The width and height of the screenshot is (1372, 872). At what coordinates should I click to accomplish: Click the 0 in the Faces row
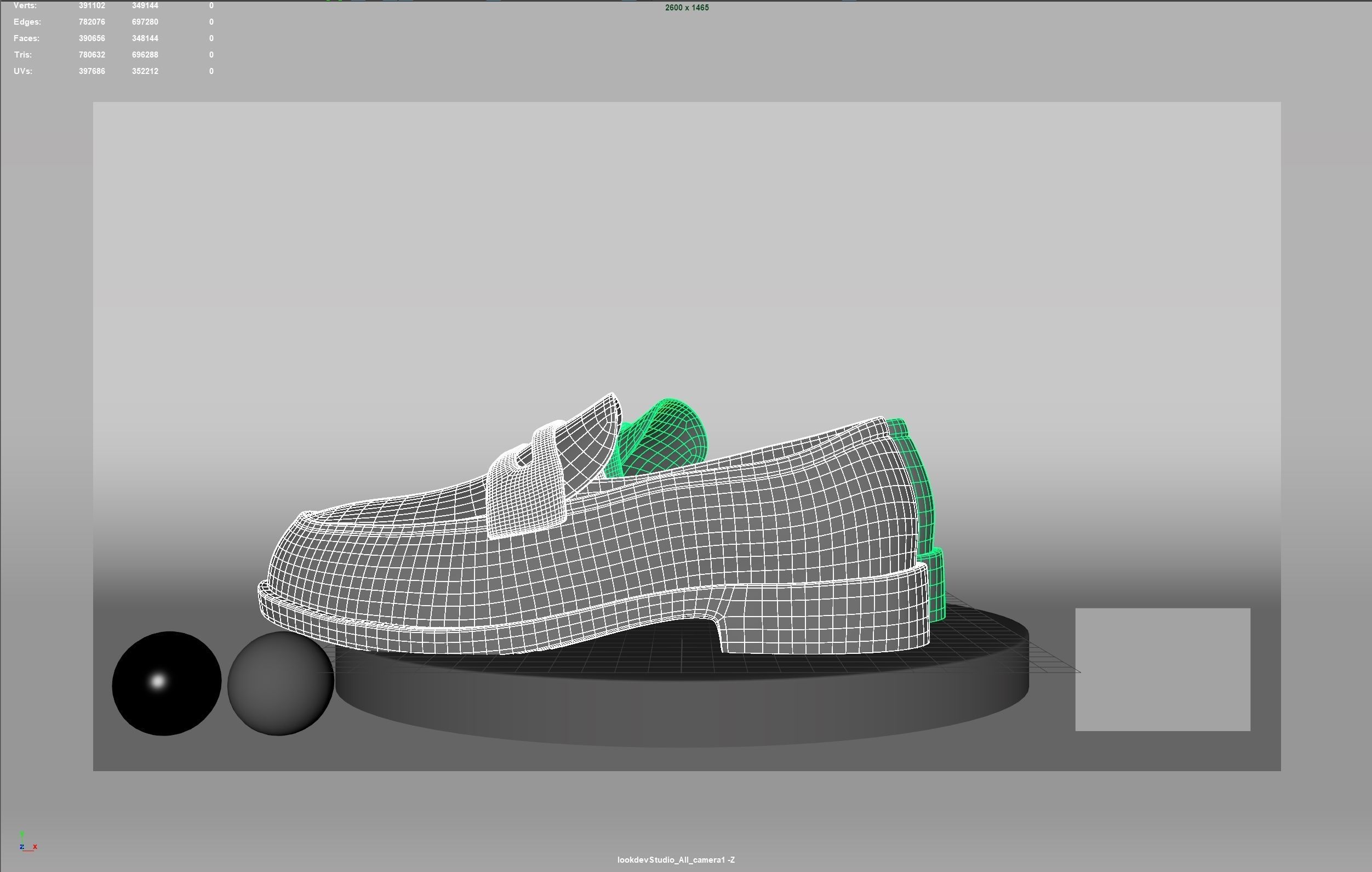[211, 38]
